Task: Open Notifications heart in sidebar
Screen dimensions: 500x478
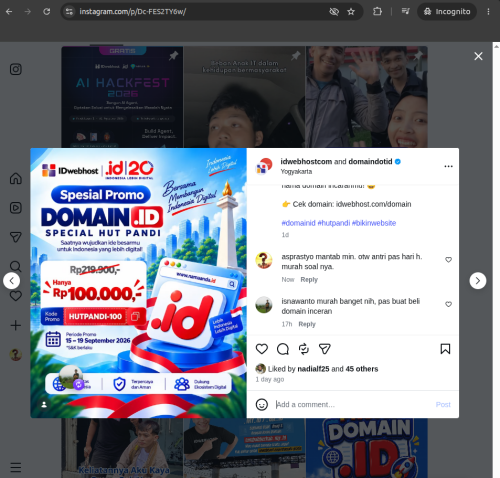Action: pyautogui.click(x=16, y=296)
